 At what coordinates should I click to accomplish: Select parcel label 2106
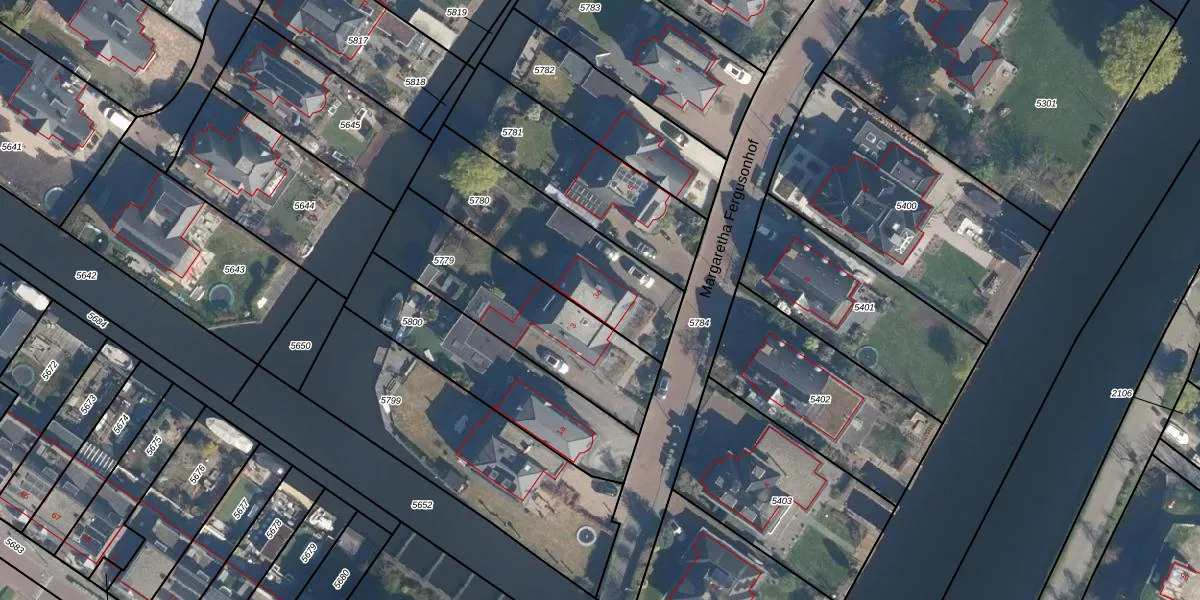pos(1121,393)
